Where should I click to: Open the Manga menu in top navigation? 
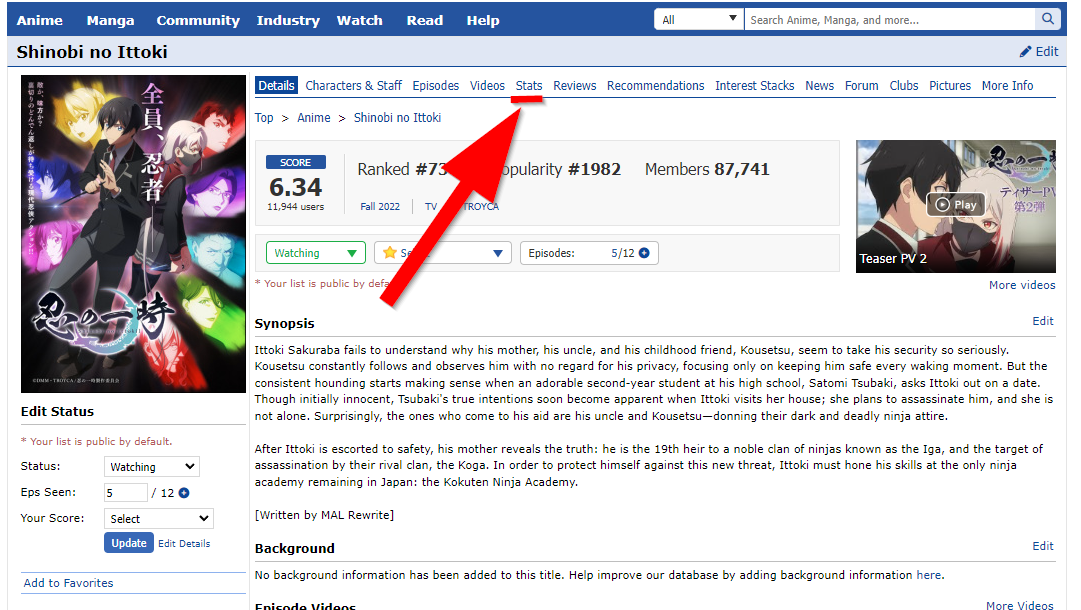pos(109,20)
